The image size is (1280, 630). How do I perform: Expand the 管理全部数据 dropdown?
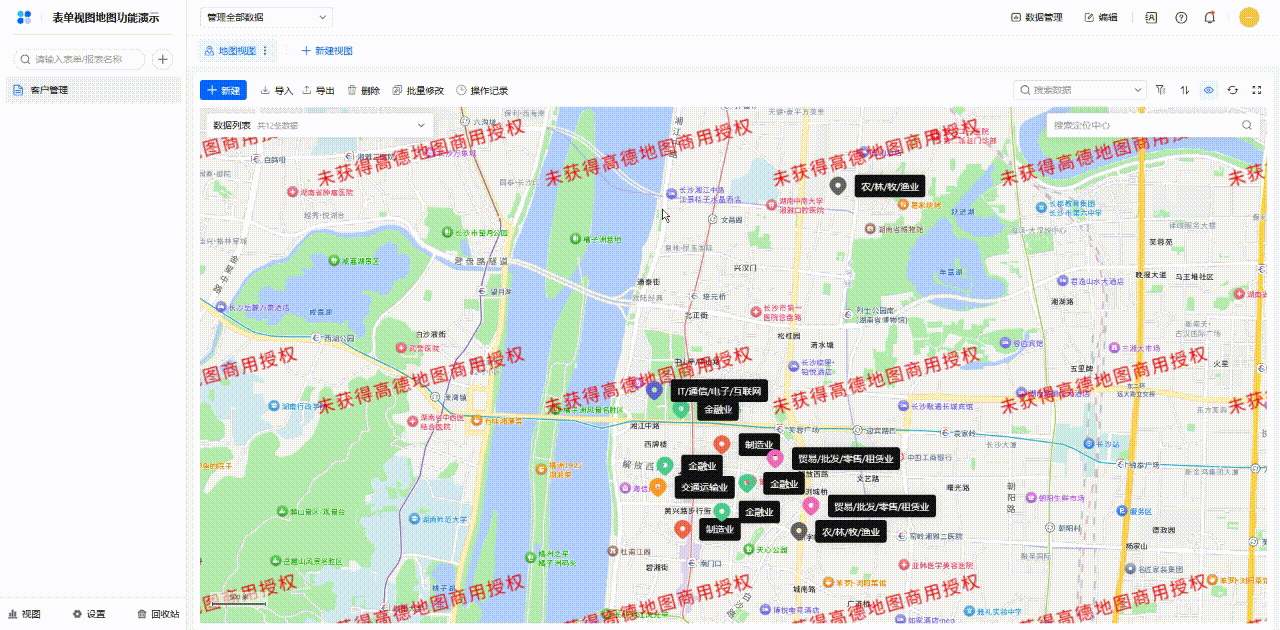point(266,18)
